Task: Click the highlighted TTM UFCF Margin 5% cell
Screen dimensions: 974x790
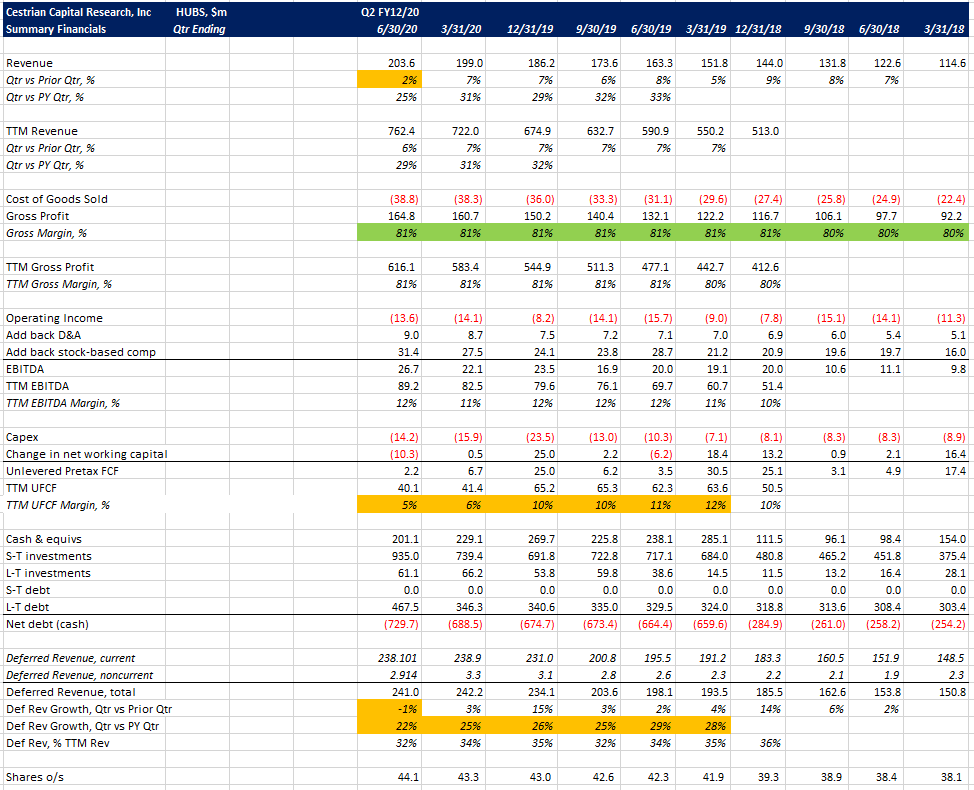Action: coord(390,505)
